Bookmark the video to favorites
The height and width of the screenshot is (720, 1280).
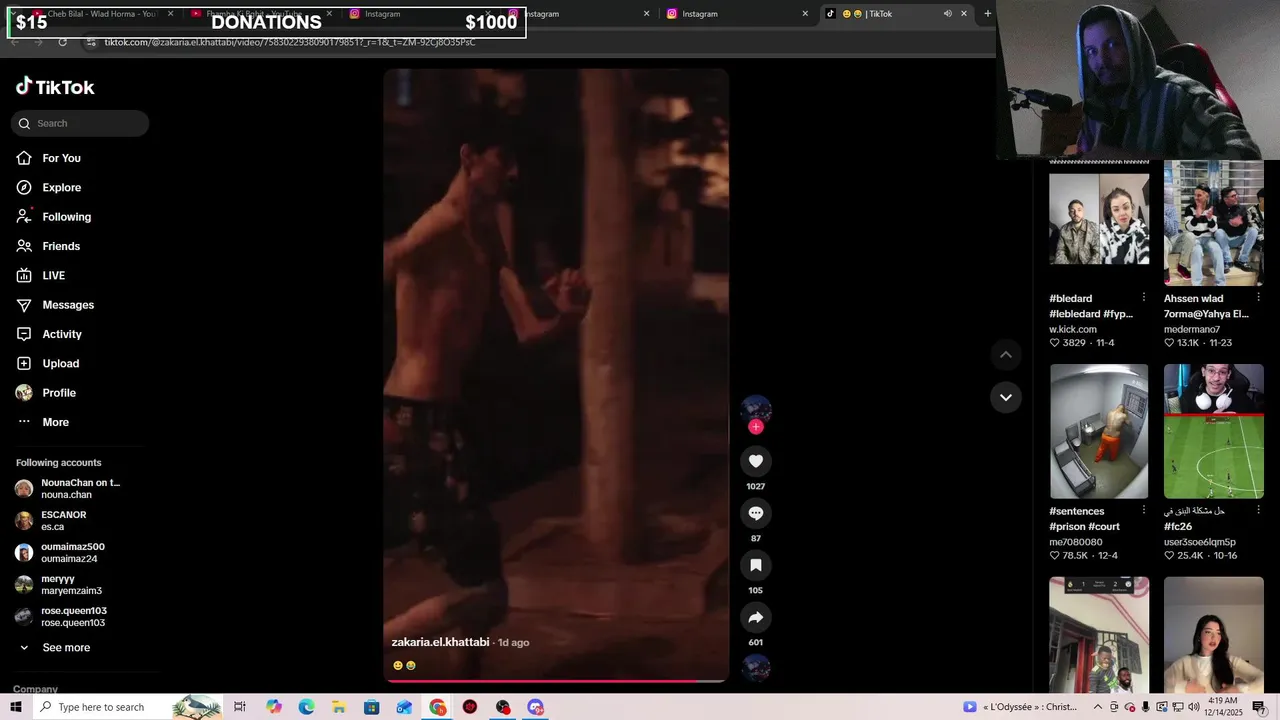pos(756,565)
